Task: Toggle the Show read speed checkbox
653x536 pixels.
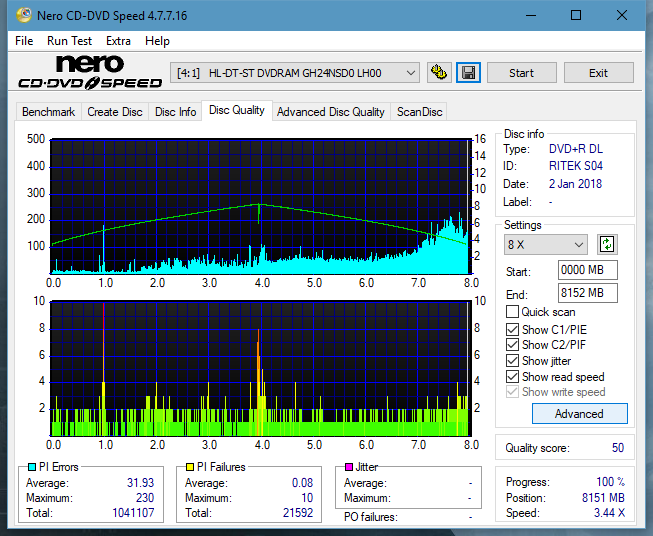Action: (x=512, y=376)
